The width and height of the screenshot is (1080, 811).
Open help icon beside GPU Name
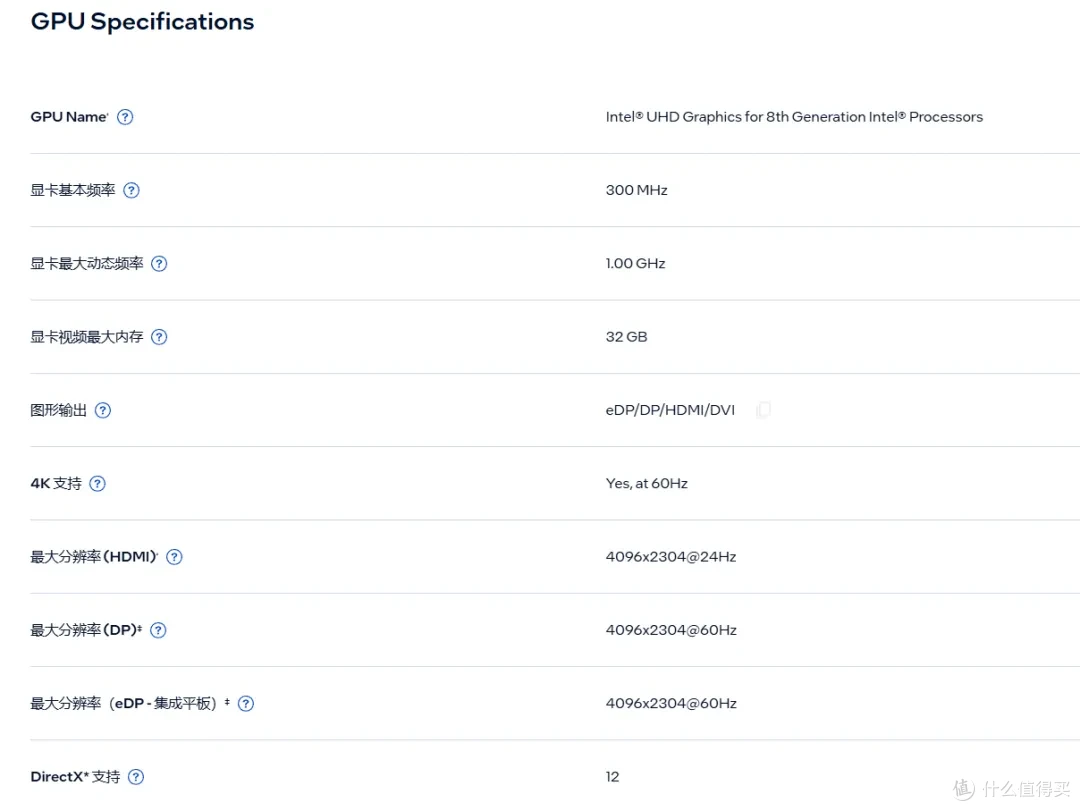click(125, 117)
